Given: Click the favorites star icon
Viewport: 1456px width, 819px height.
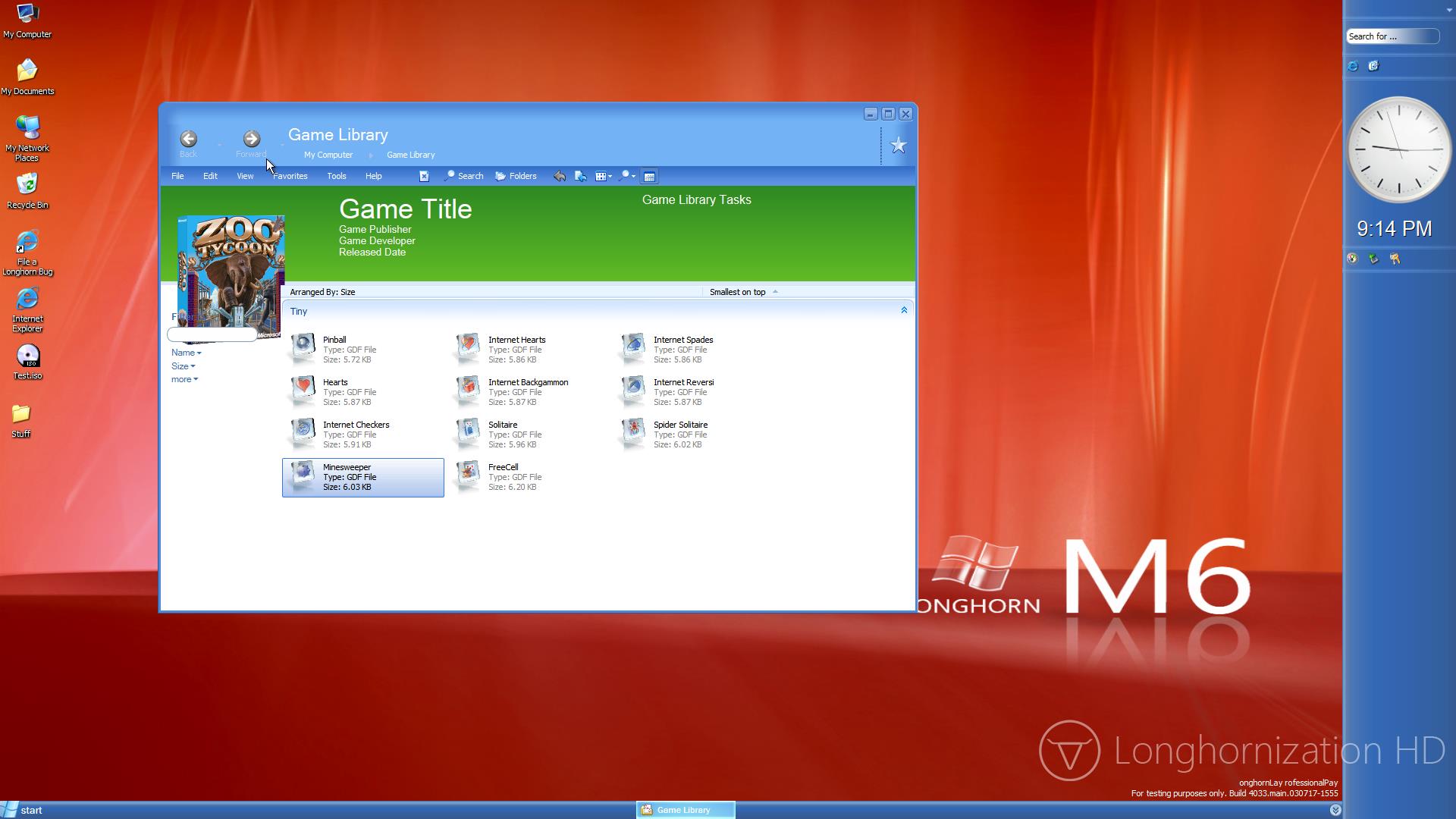Looking at the screenshot, I should click(x=898, y=146).
